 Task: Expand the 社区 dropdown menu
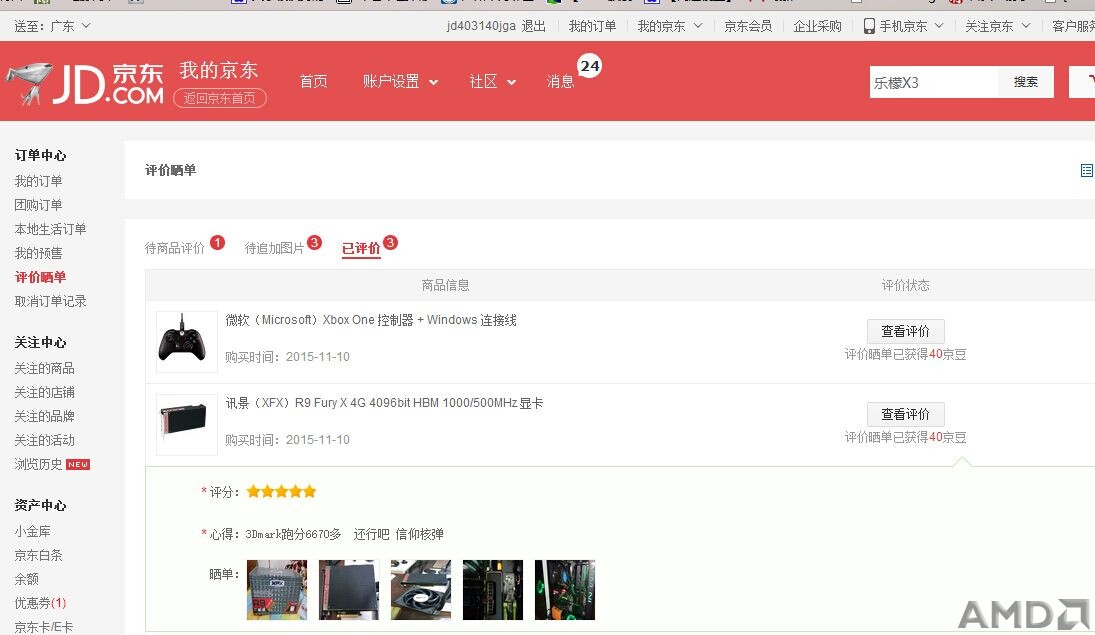click(x=492, y=82)
